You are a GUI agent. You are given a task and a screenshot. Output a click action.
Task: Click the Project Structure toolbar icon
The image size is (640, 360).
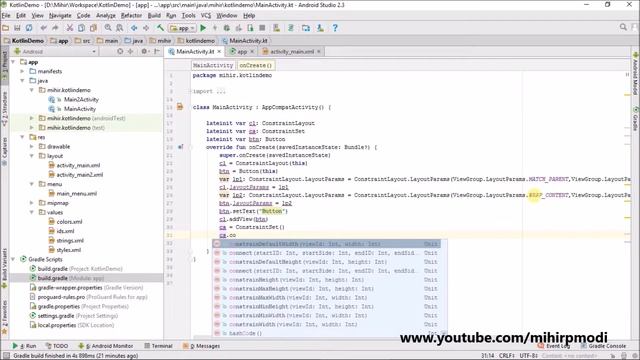[x=306, y=28]
